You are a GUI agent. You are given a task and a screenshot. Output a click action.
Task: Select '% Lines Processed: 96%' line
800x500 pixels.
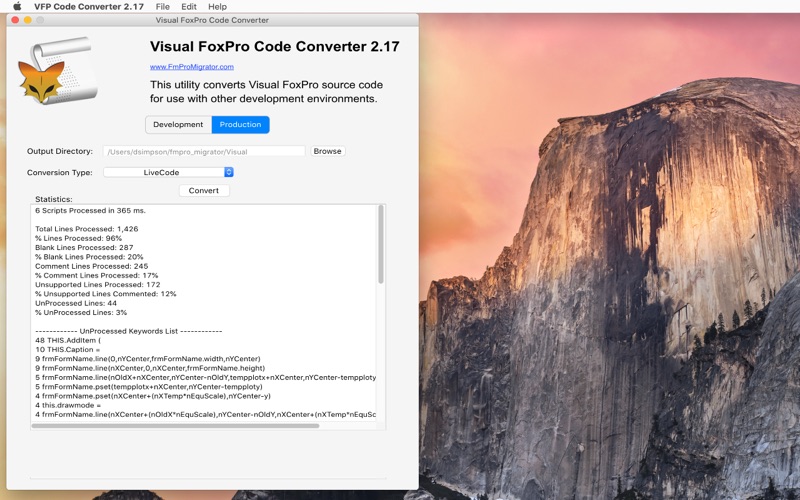(x=79, y=238)
